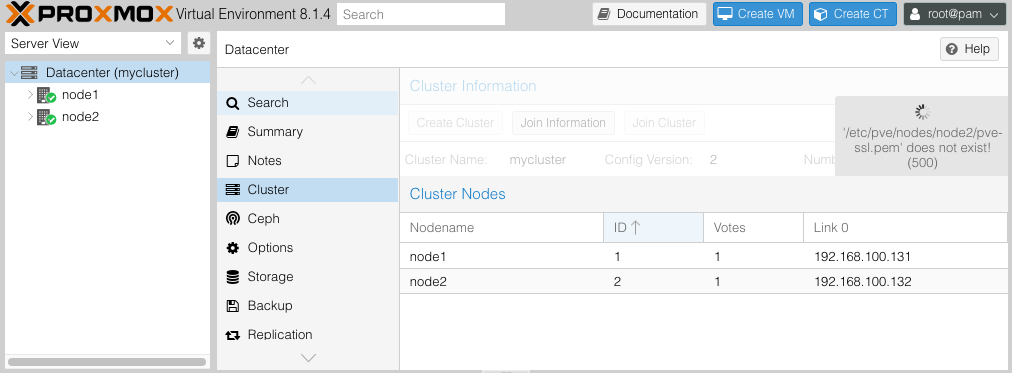
Task: Click the Join Cluster button
Action: [x=664, y=123]
